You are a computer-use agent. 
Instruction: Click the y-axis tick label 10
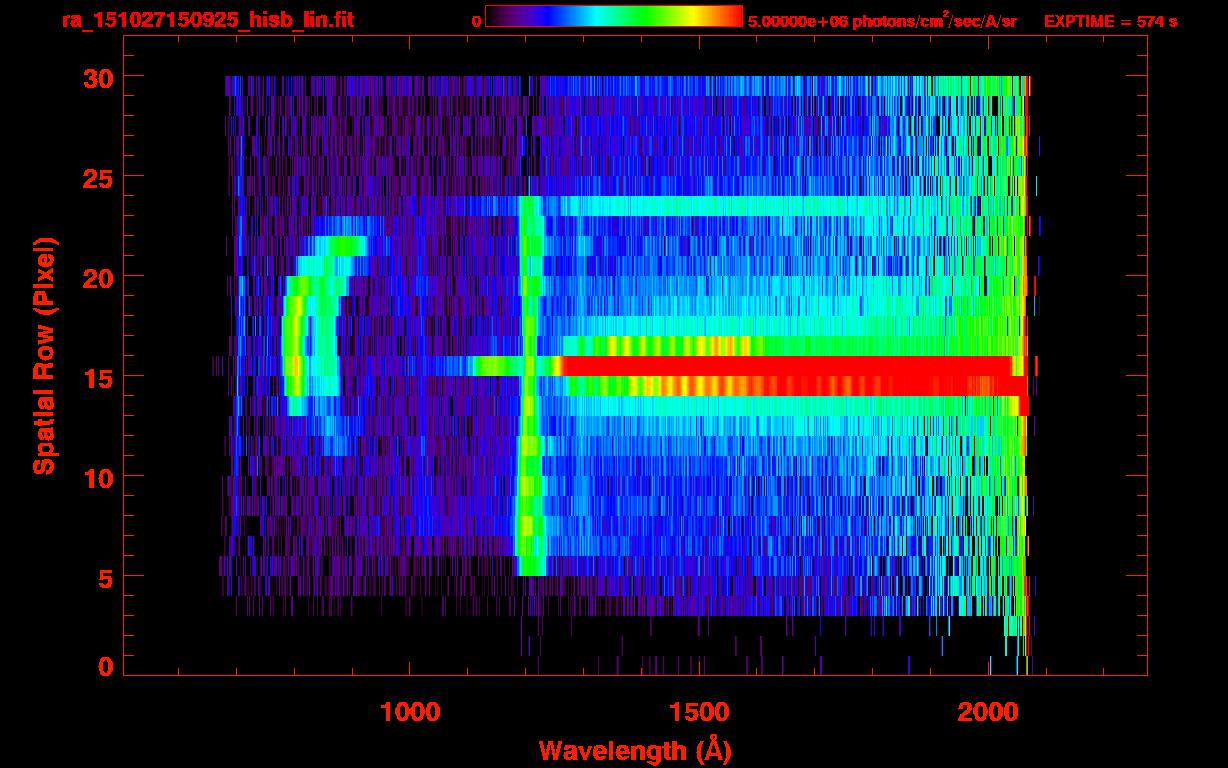tap(96, 477)
